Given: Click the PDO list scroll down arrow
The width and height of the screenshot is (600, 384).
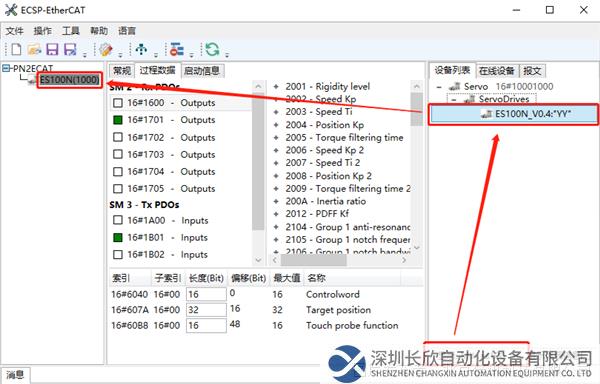Looking at the screenshot, I should click(258, 260).
